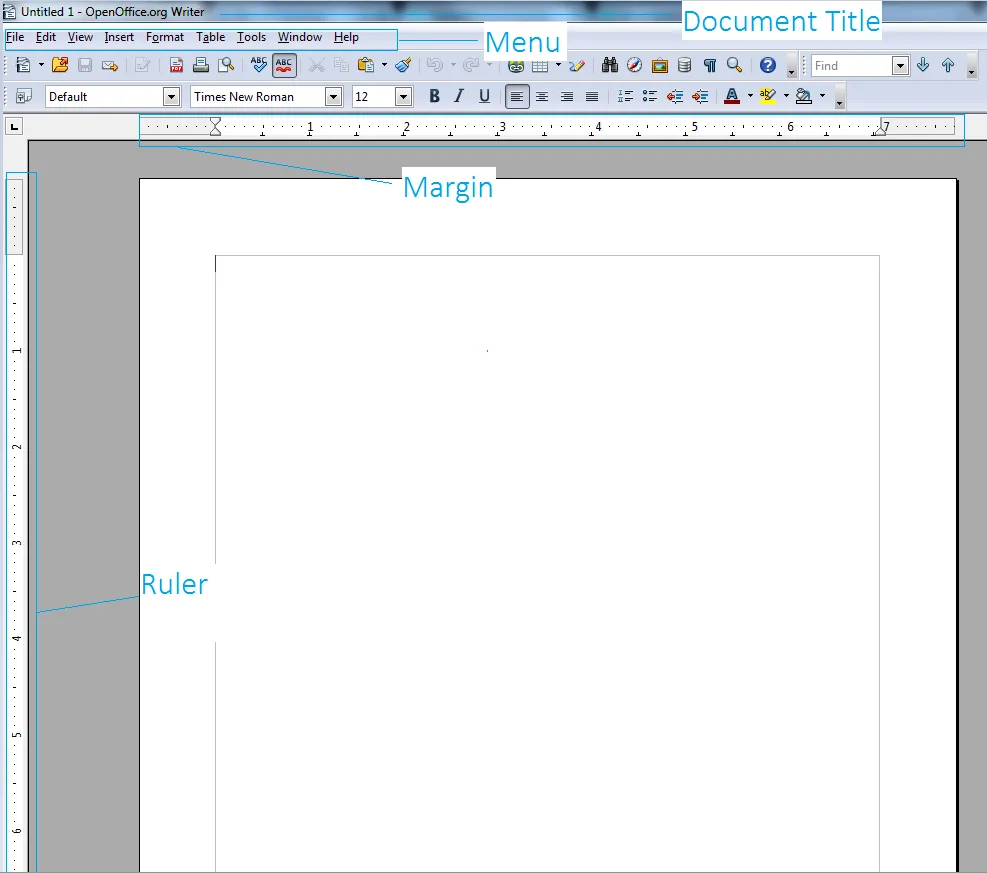Open the Navigator compass icon
This screenshot has height=873, width=987.
(634, 65)
